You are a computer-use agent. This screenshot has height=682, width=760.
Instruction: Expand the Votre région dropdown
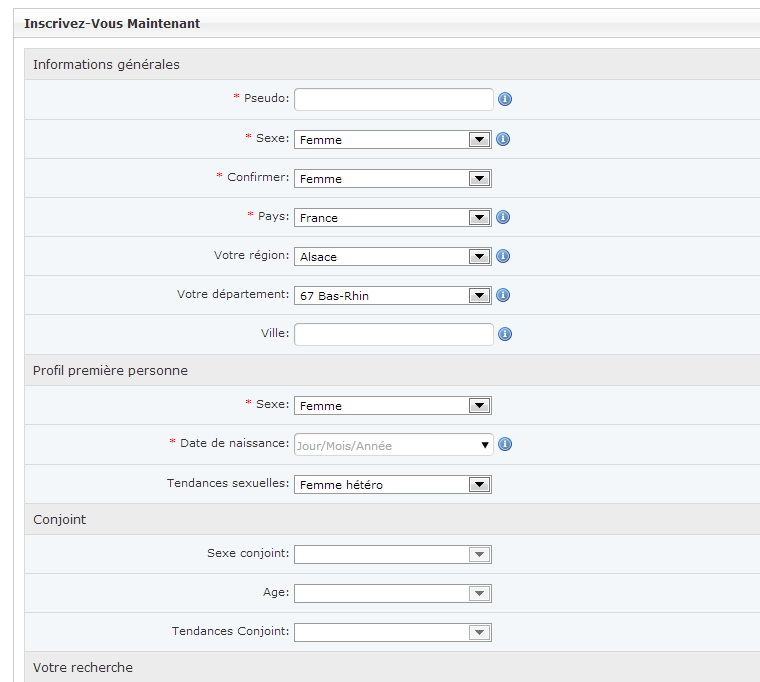392,256
